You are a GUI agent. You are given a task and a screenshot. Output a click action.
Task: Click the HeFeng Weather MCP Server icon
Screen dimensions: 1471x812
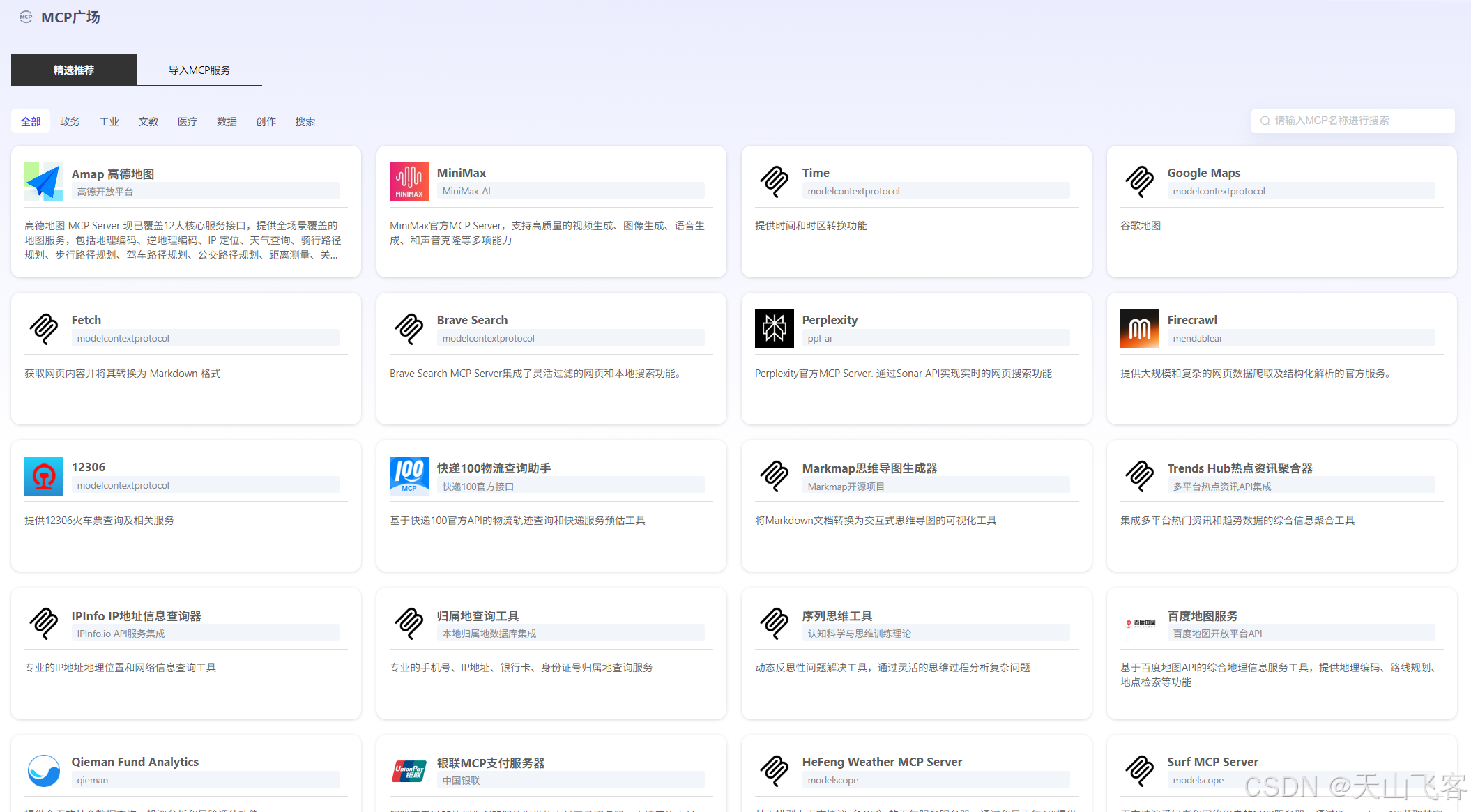point(775,771)
